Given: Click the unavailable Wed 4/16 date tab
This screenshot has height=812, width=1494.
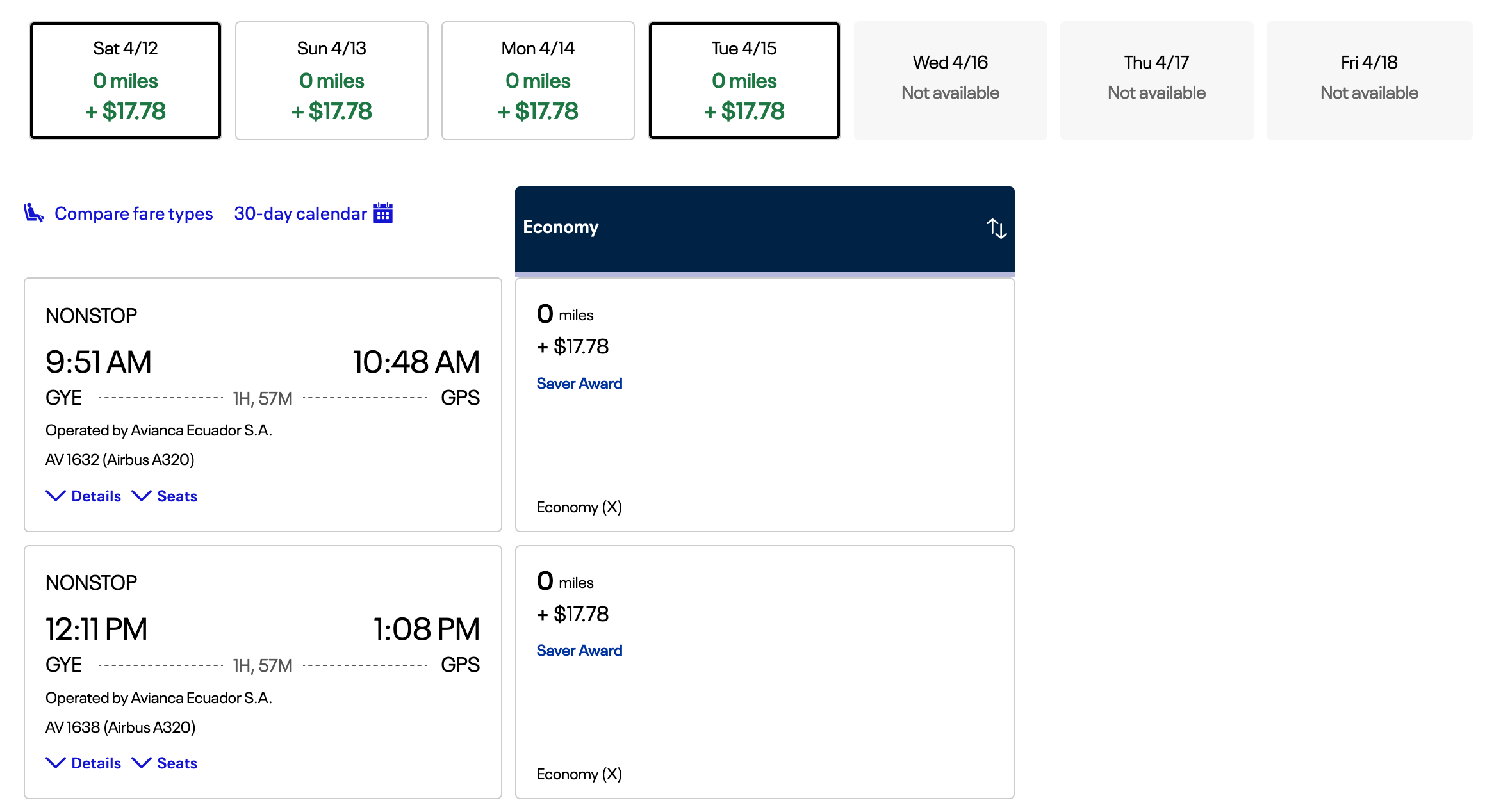Looking at the screenshot, I should 951,81.
